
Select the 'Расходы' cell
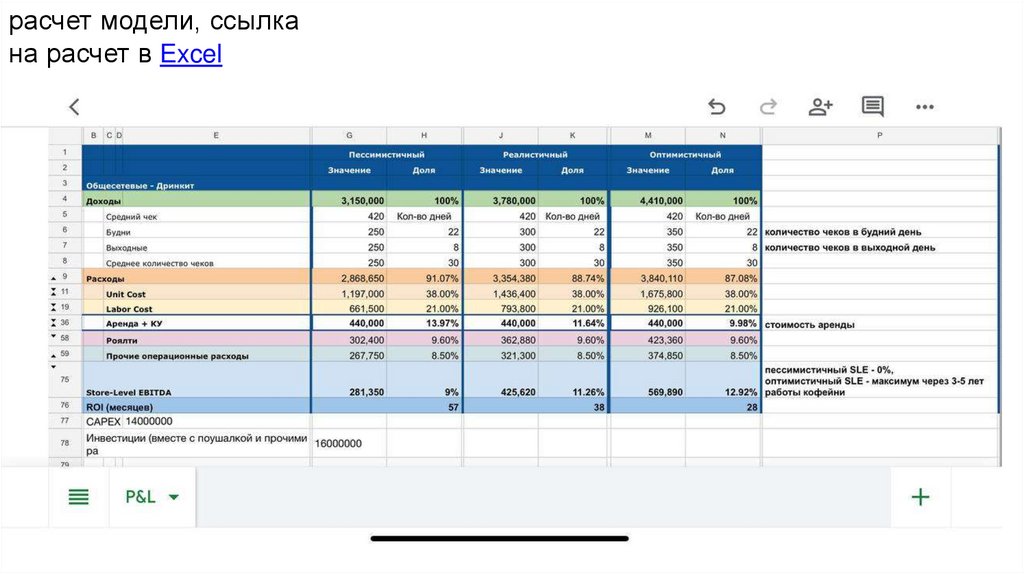[197, 278]
